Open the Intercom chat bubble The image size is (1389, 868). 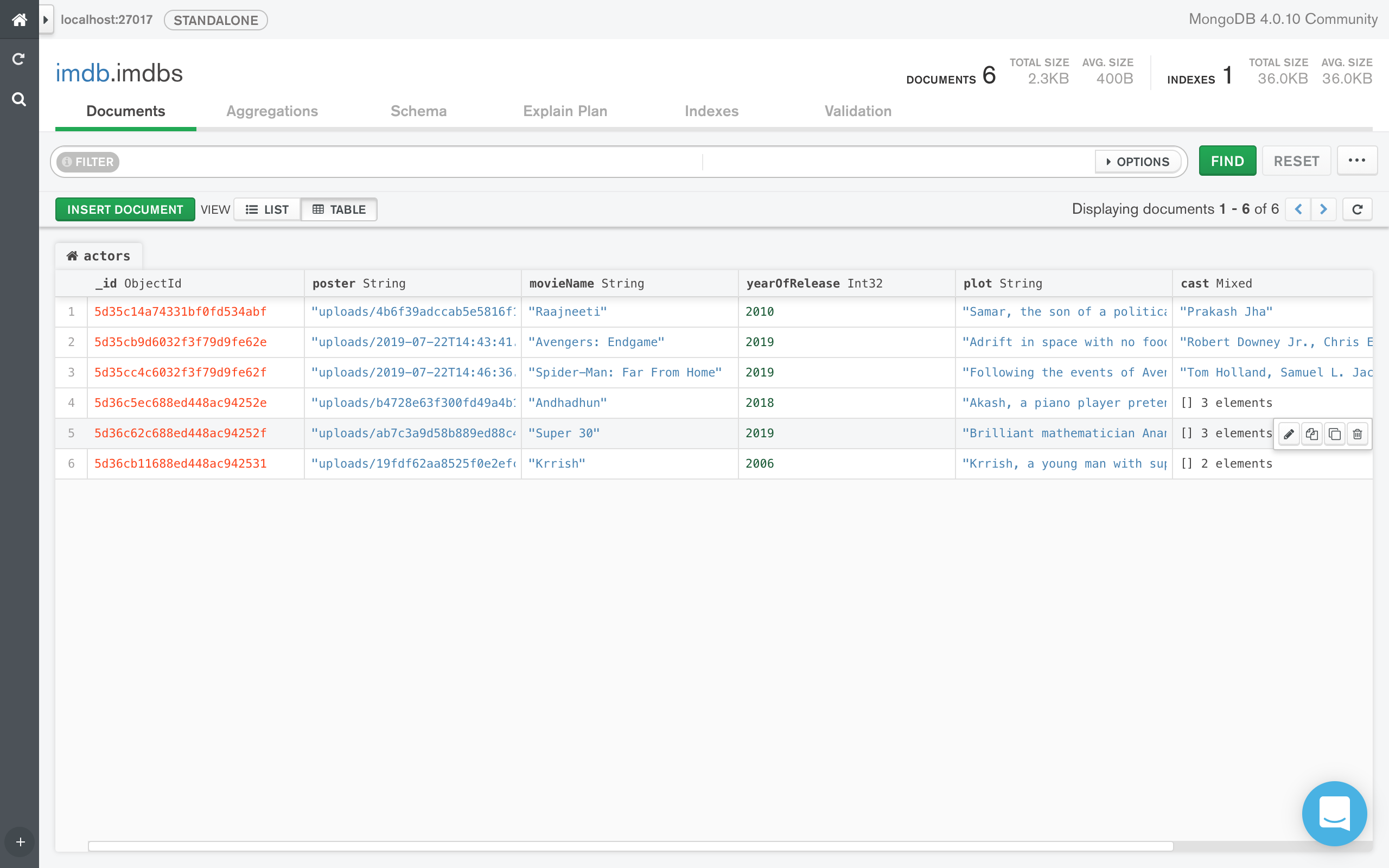pos(1335,813)
